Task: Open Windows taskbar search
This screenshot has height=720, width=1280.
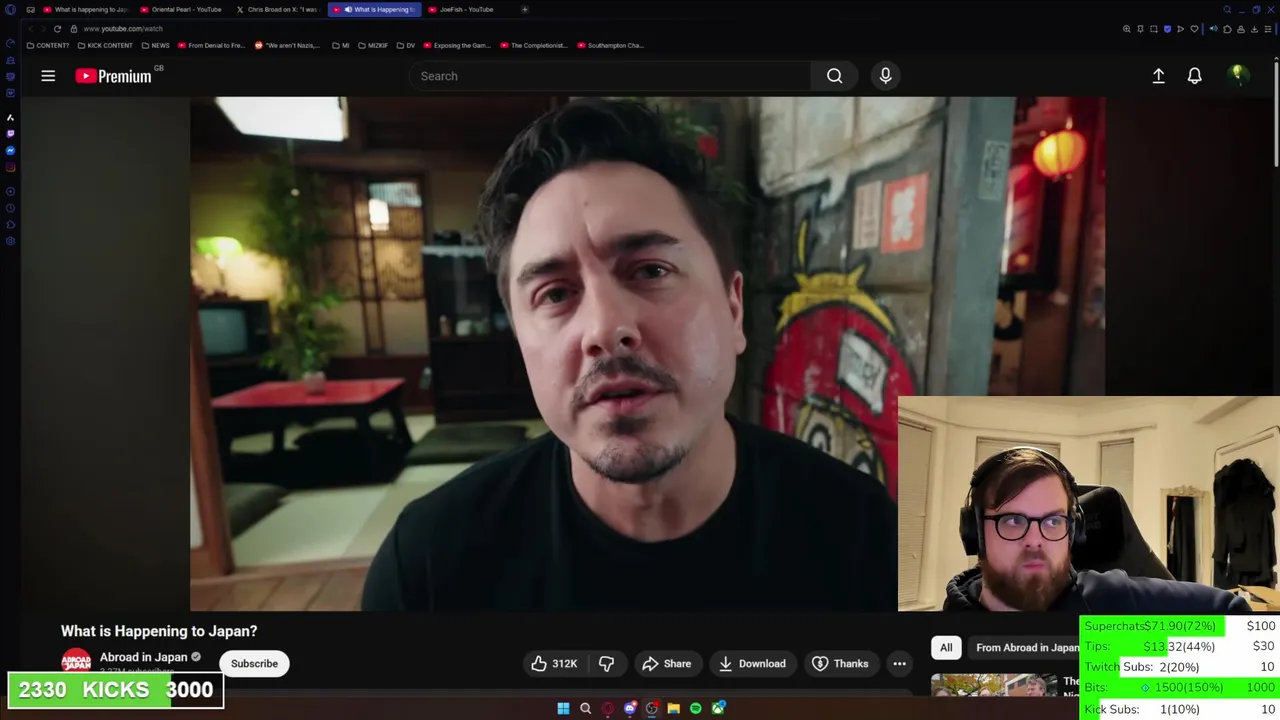Action: click(585, 708)
